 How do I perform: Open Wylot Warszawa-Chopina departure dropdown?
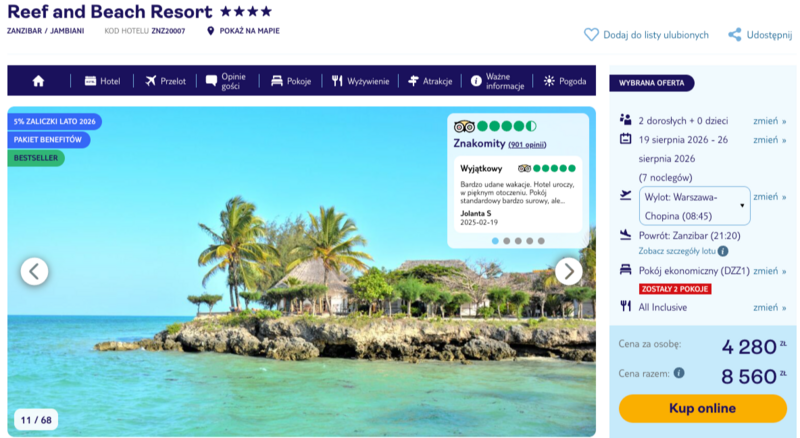pyautogui.click(x=694, y=206)
